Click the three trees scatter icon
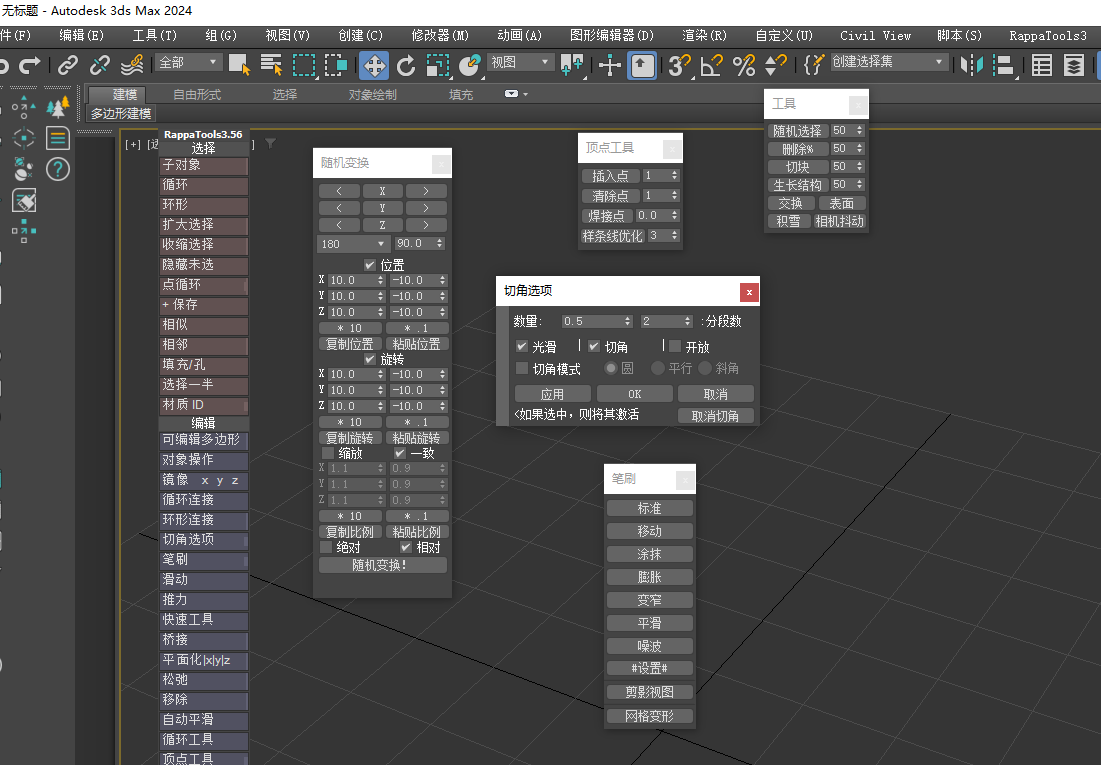The height and width of the screenshot is (765, 1101). pyautogui.click(x=58, y=107)
